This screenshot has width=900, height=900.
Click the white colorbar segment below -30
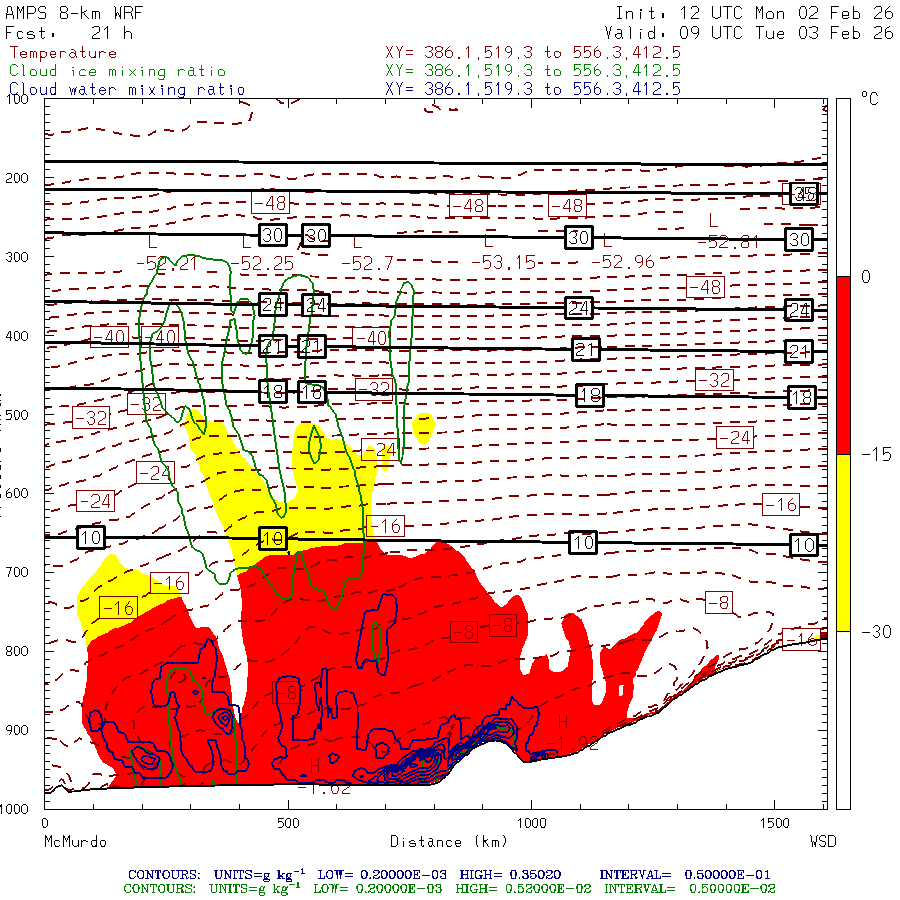click(x=843, y=720)
